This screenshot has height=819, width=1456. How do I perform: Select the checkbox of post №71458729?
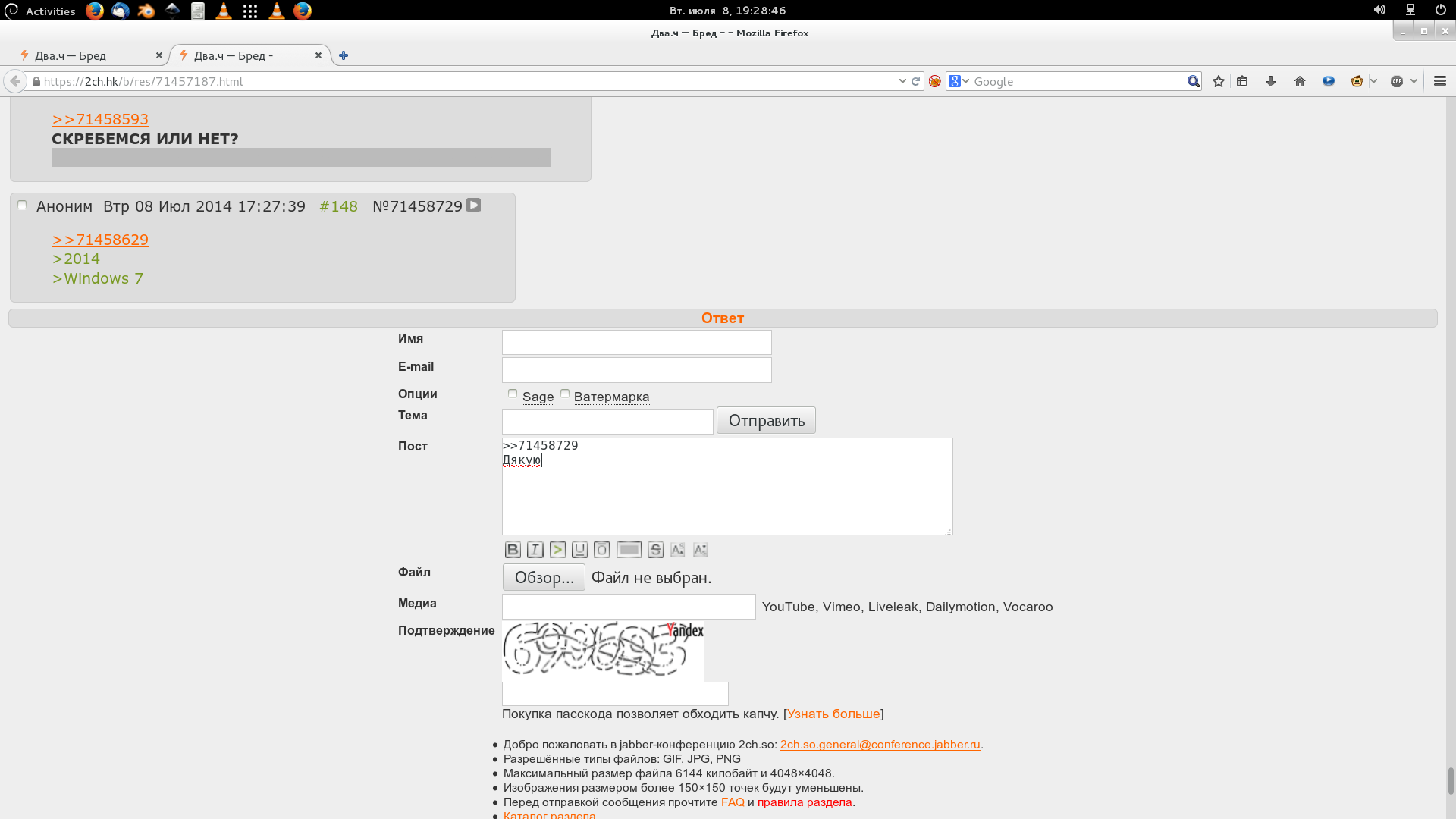tap(22, 205)
